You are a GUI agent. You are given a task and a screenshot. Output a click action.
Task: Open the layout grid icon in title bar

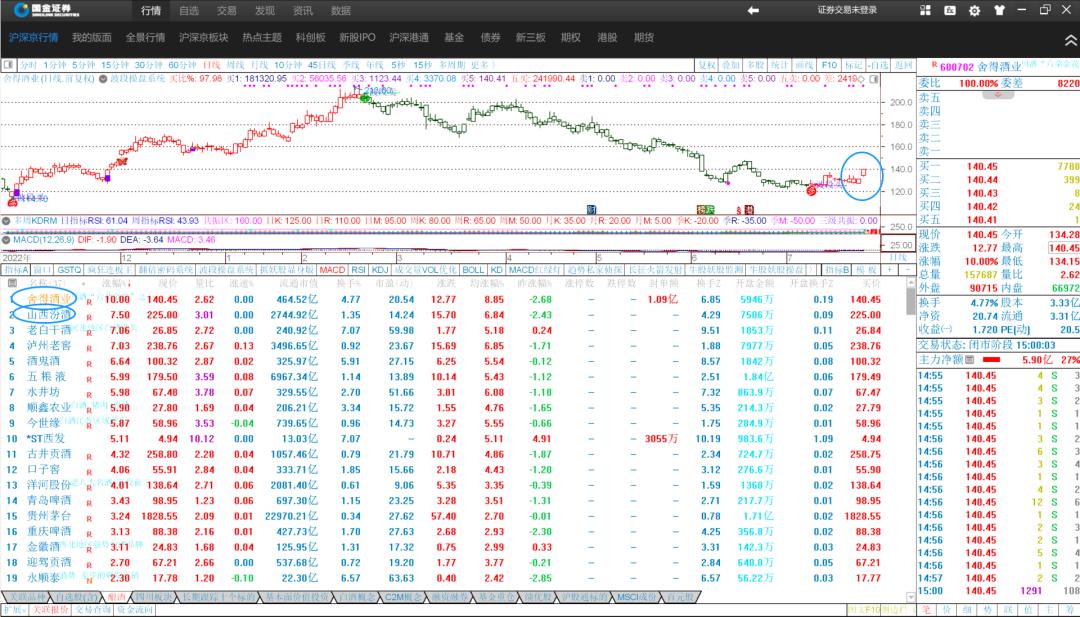925,10
